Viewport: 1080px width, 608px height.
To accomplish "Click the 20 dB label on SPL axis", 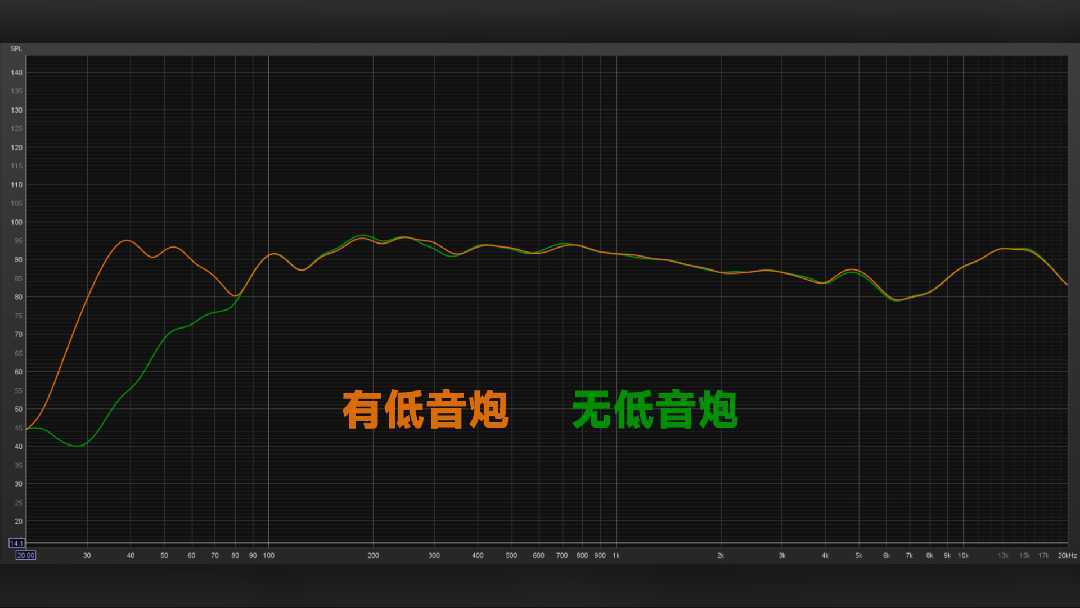I will pos(17,521).
